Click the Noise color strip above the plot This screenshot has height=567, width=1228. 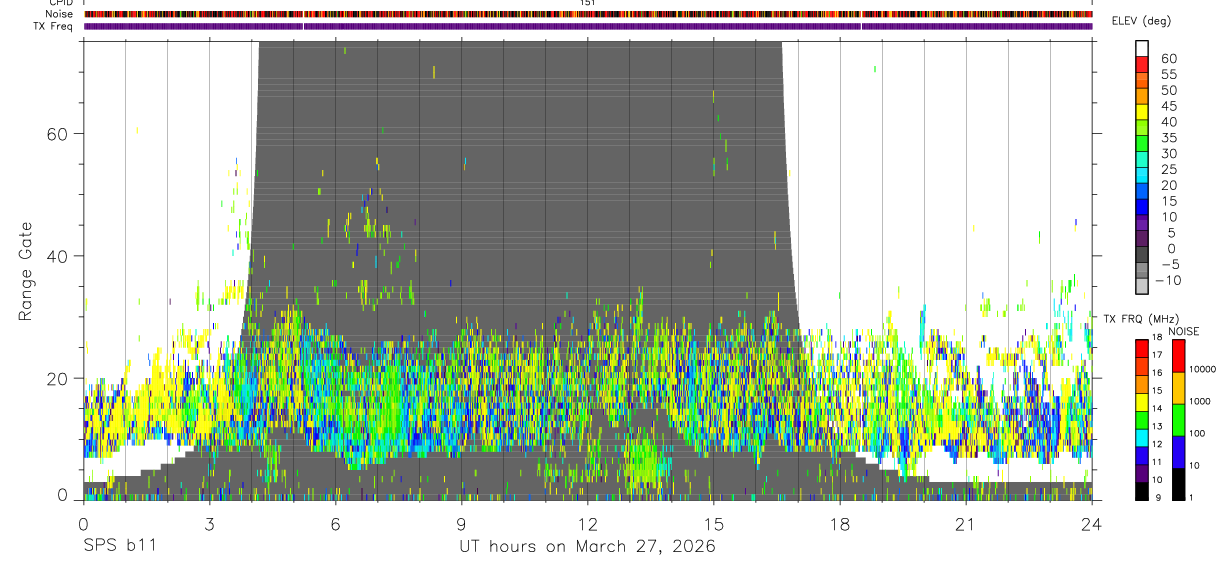pos(588,14)
